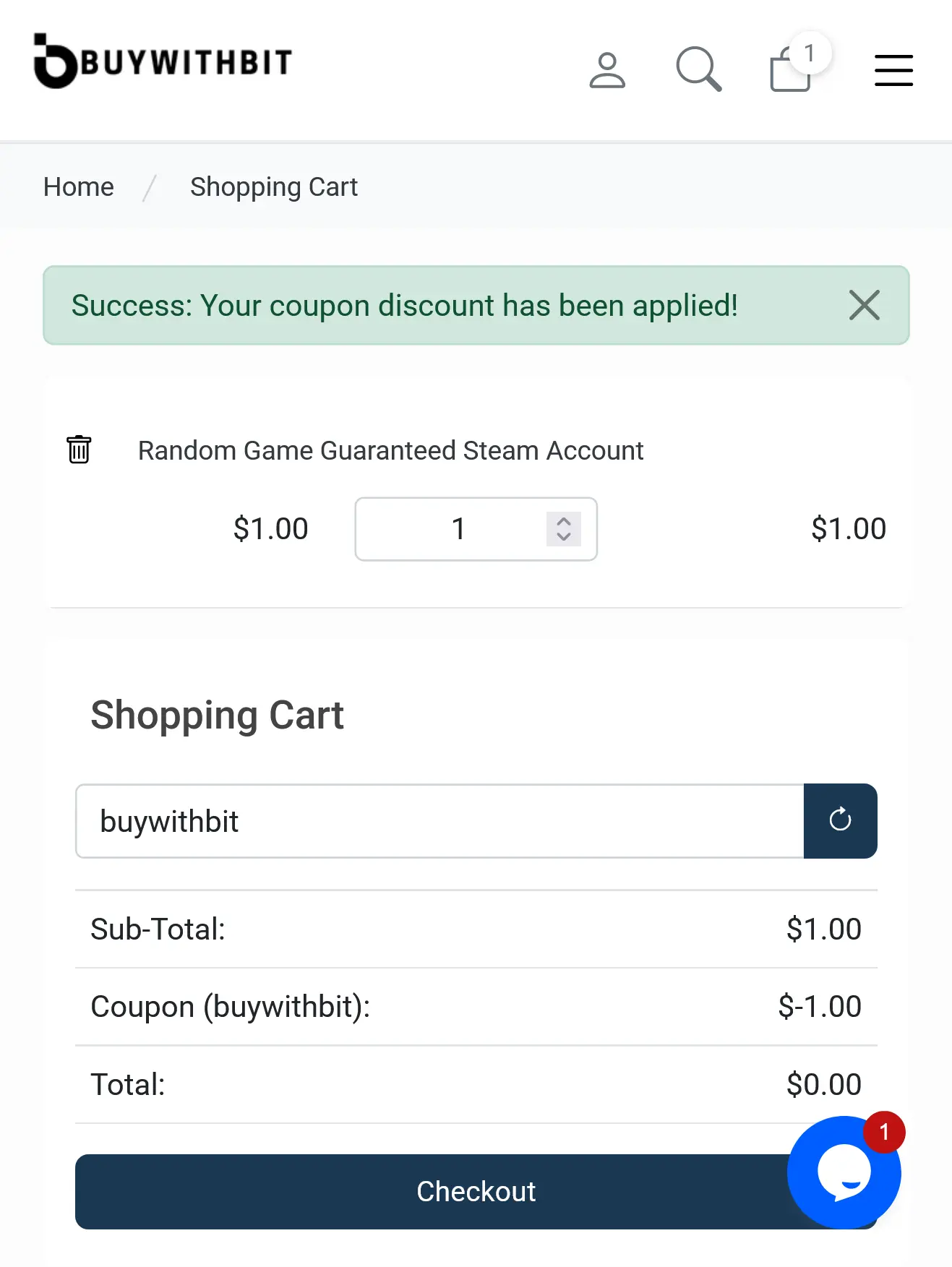Apply coupon with the refresh button

click(x=840, y=821)
